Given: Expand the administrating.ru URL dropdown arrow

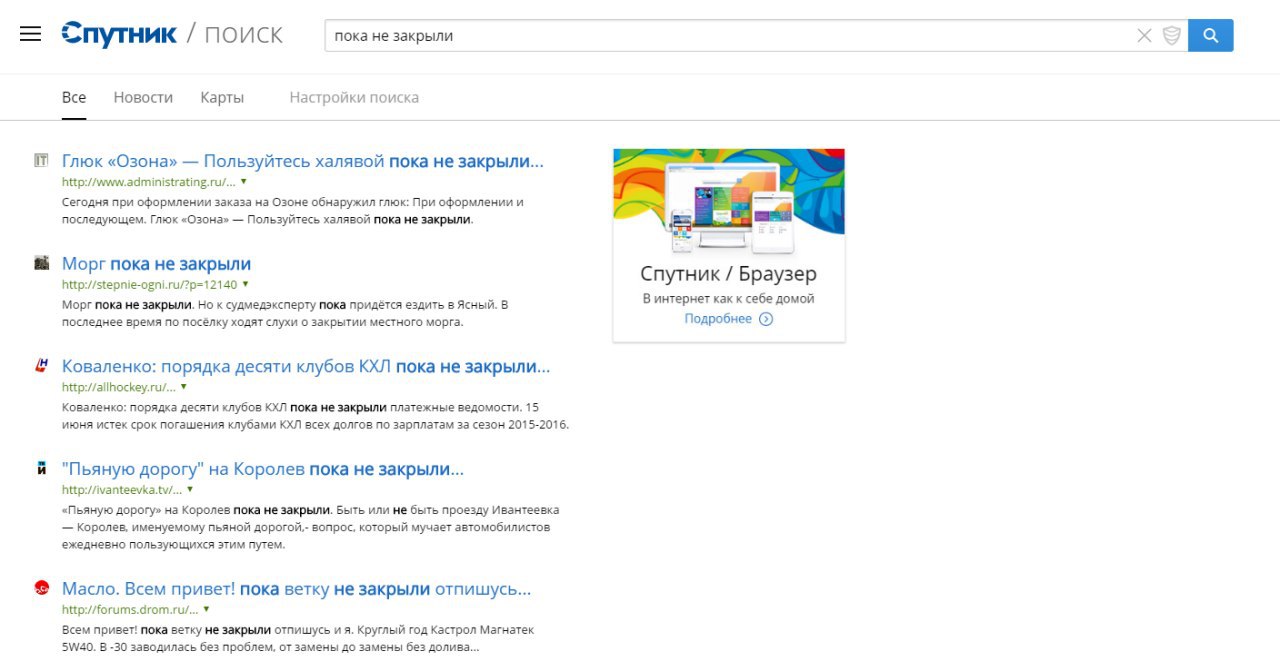Looking at the screenshot, I should tap(243, 182).
